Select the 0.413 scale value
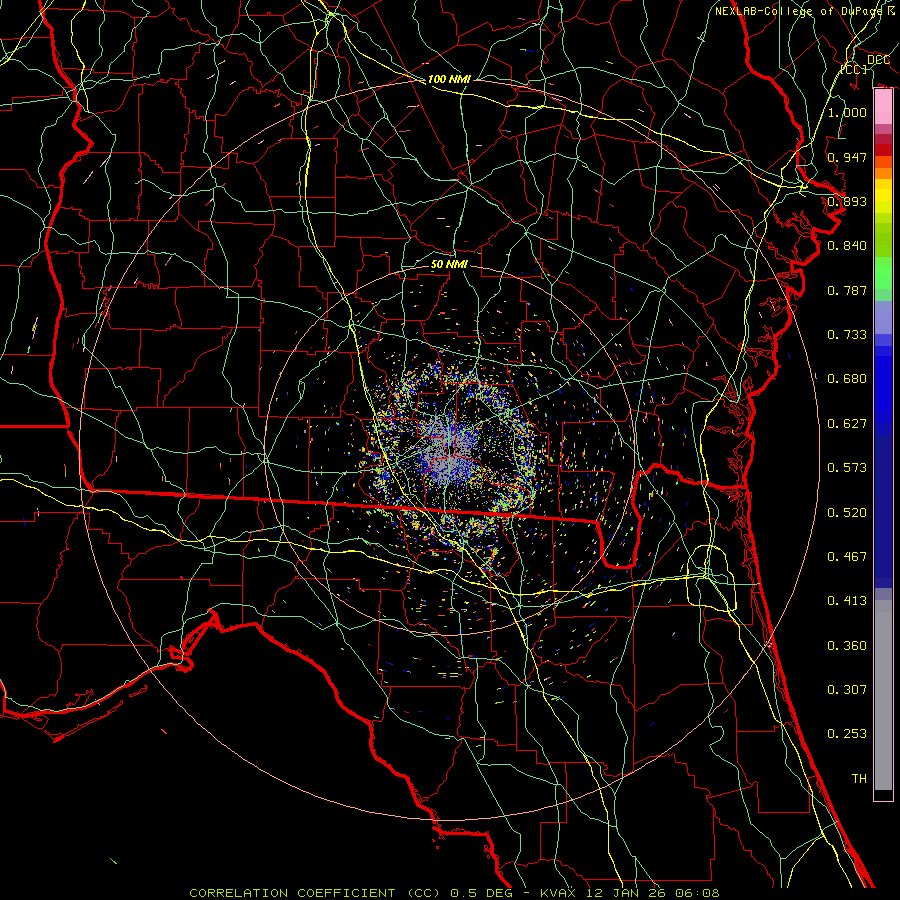 click(x=847, y=601)
